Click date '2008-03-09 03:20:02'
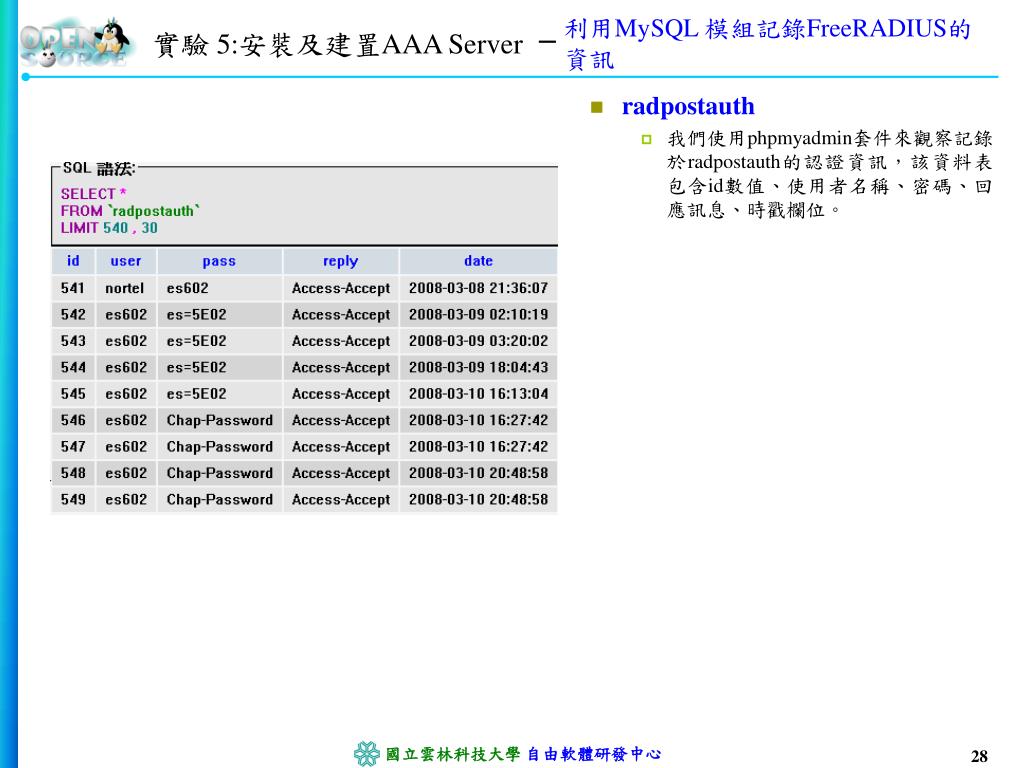The image size is (1024, 768). coord(478,341)
